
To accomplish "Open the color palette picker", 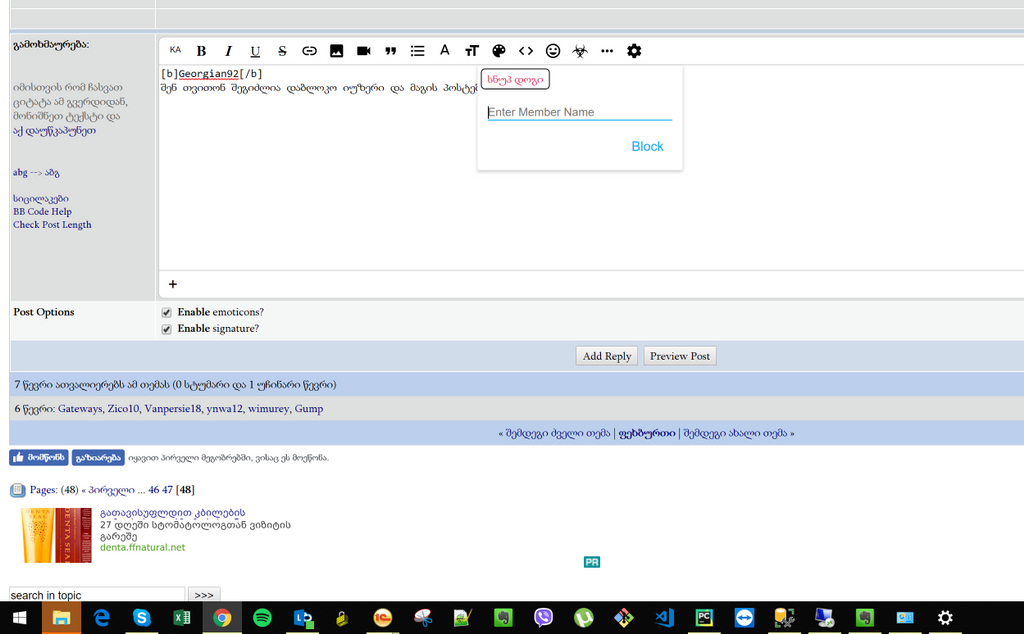I will tap(499, 51).
